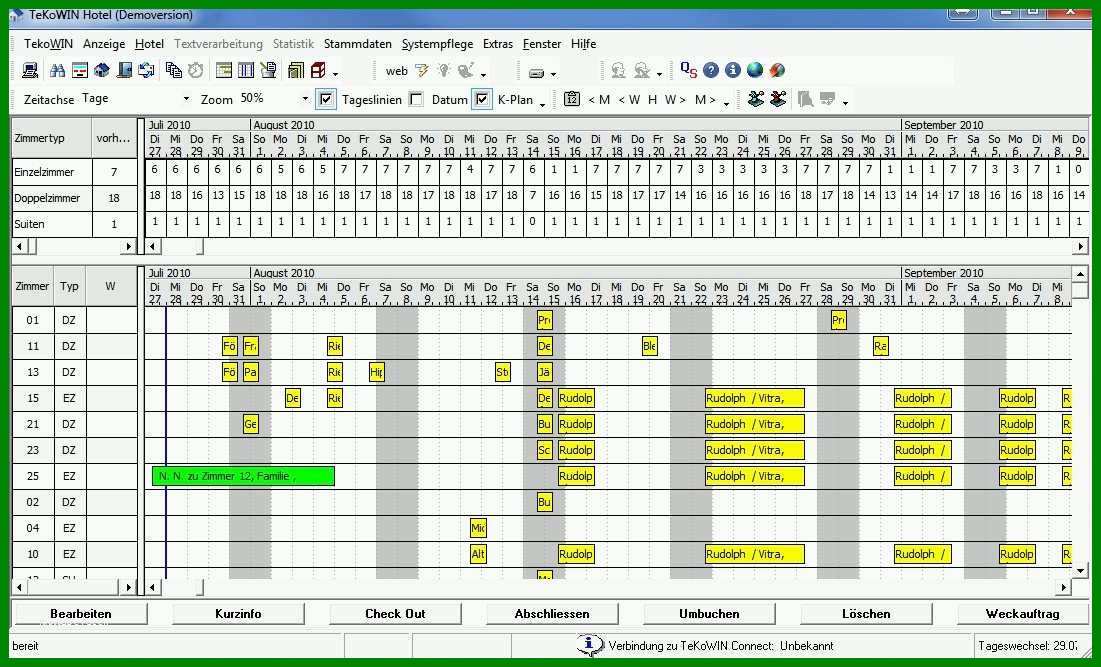1101x667 pixels.
Task: Open the calendar date picker icon
Action: point(572,99)
